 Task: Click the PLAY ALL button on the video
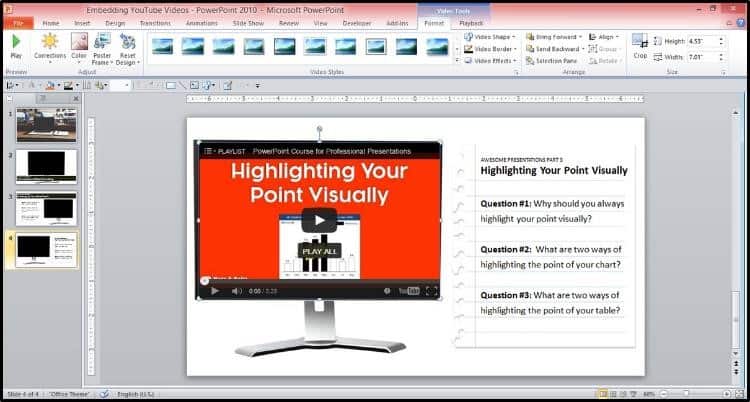tap(320, 251)
